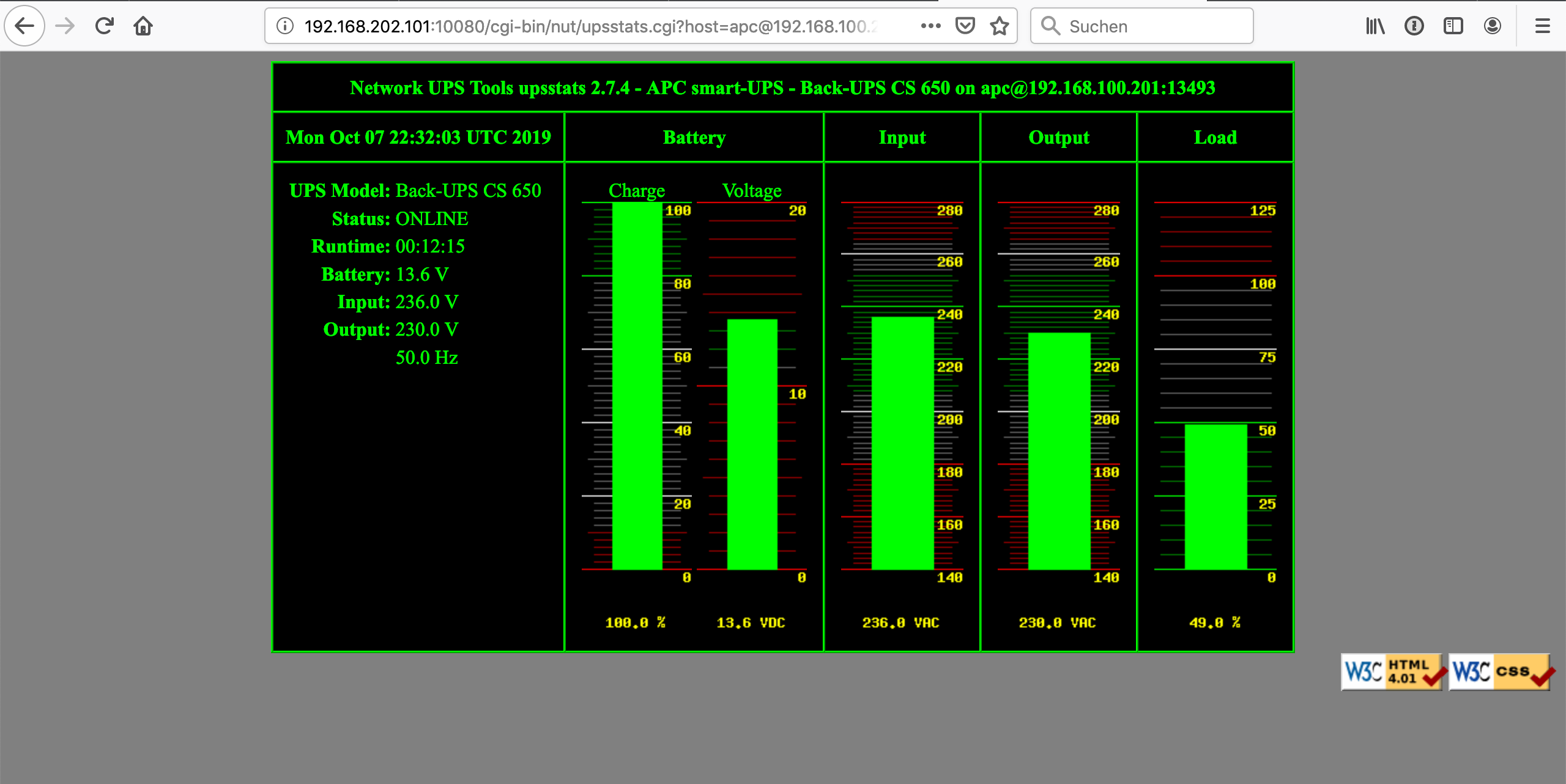This screenshot has width=1566, height=784.
Task: Save page to Pocket
Action: 965,26
